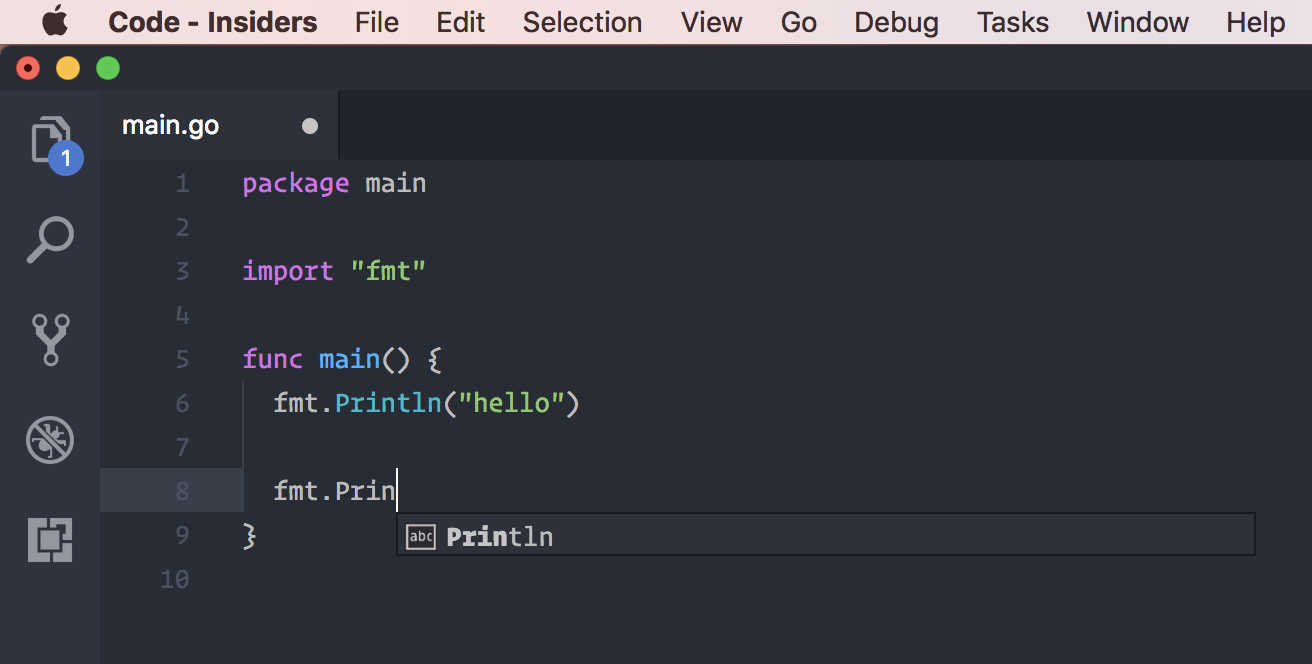This screenshot has height=664, width=1312.
Task: Open the Go menu in menu bar
Action: click(x=798, y=21)
